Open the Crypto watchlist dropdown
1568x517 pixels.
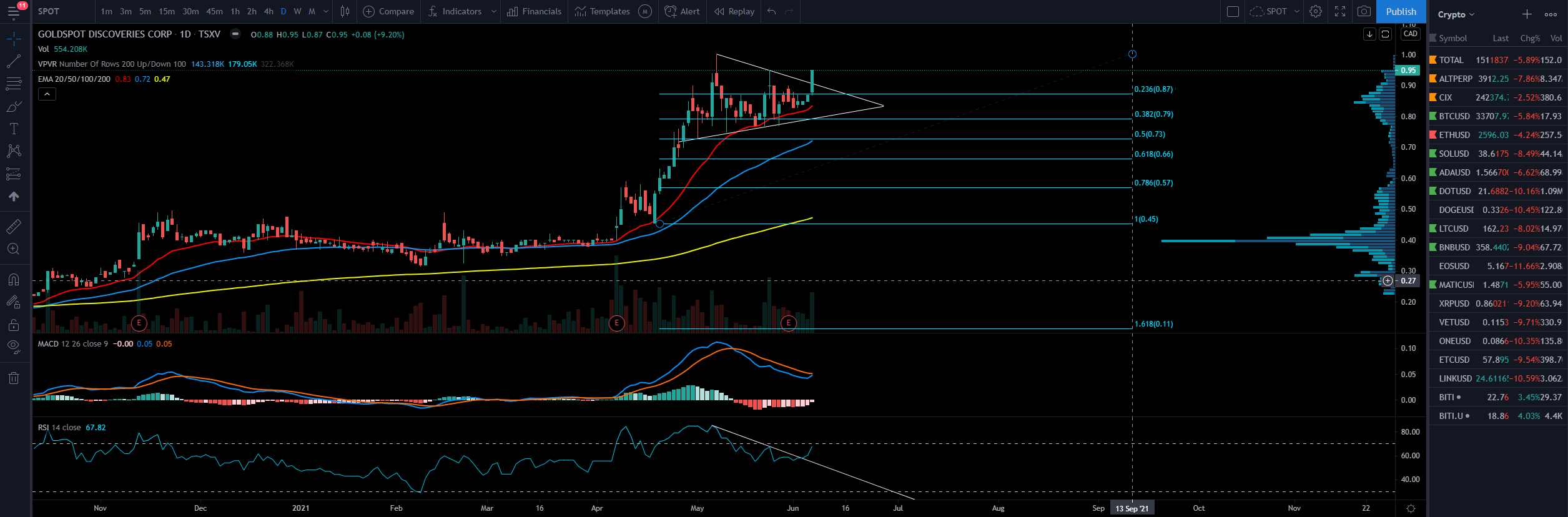[1456, 14]
